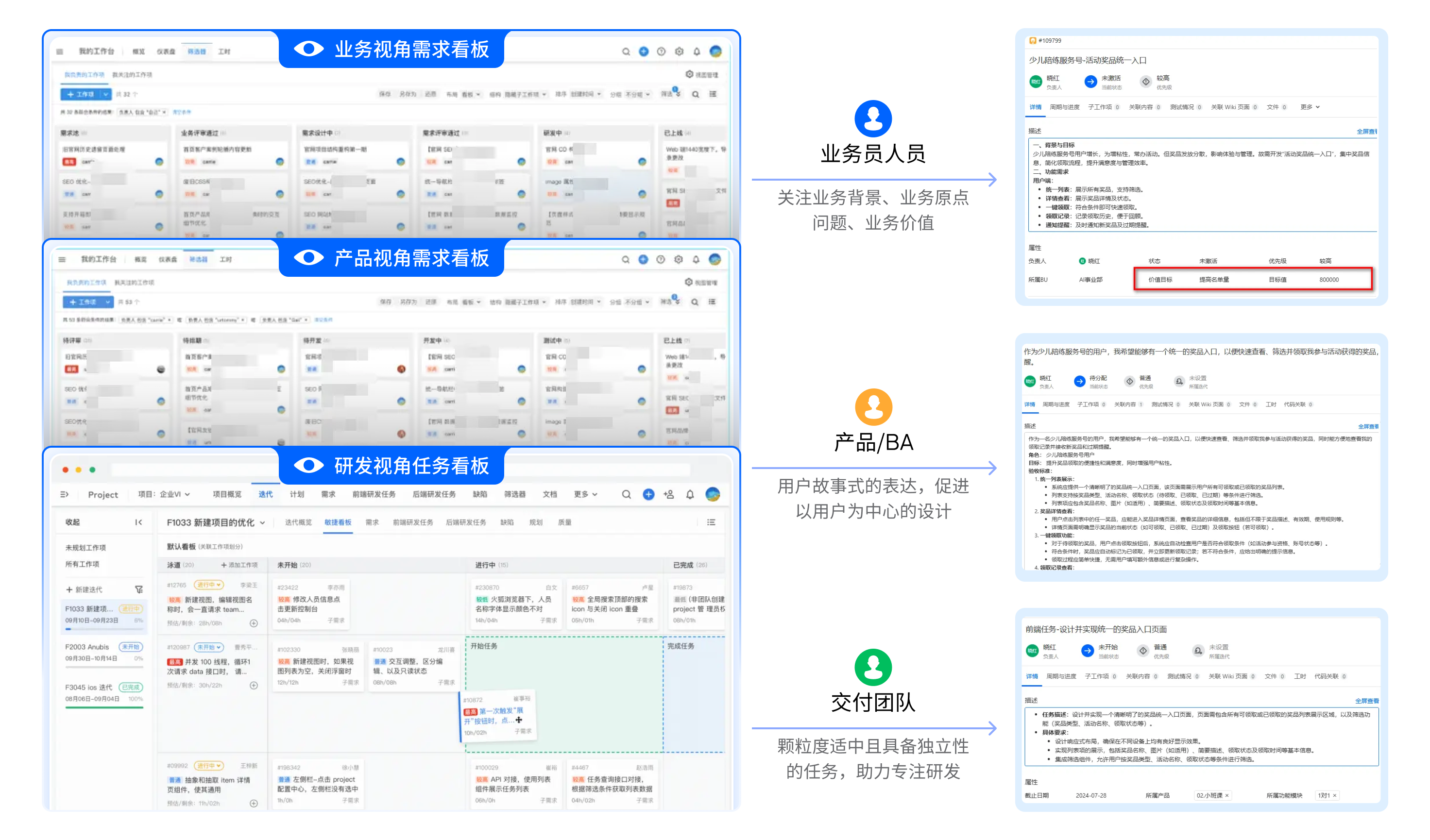Remove the 1对1 tag with its x

(1335, 795)
